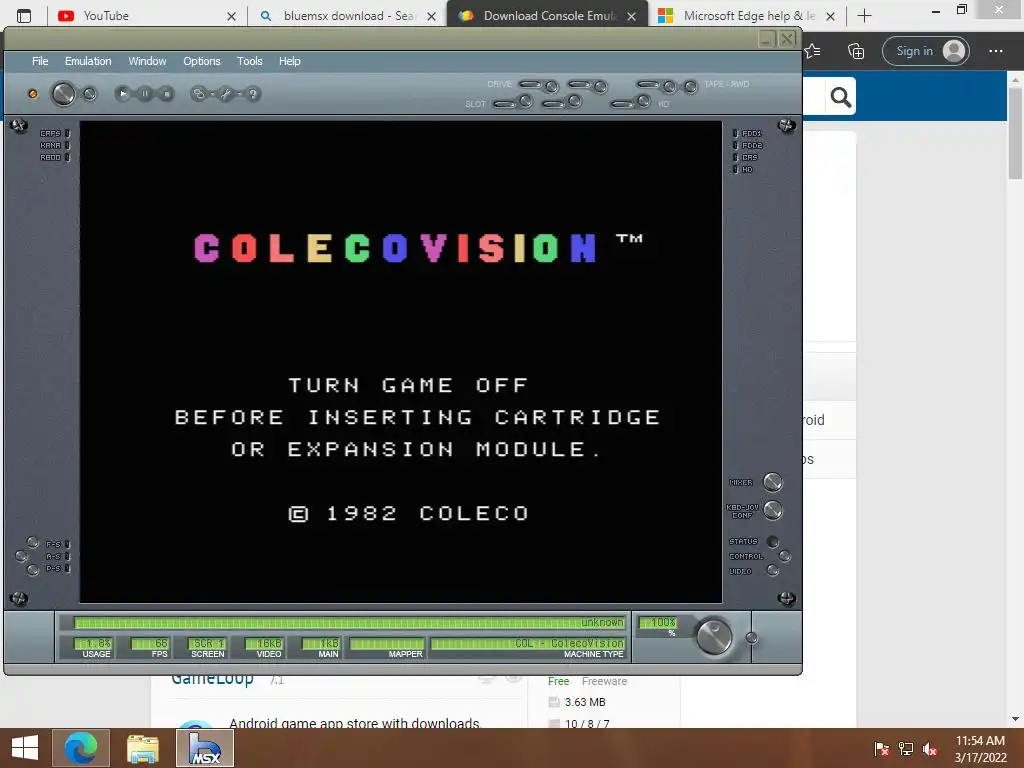Open Edge settings and more menu
1024x768 pixels.
[x=995, y=51]
